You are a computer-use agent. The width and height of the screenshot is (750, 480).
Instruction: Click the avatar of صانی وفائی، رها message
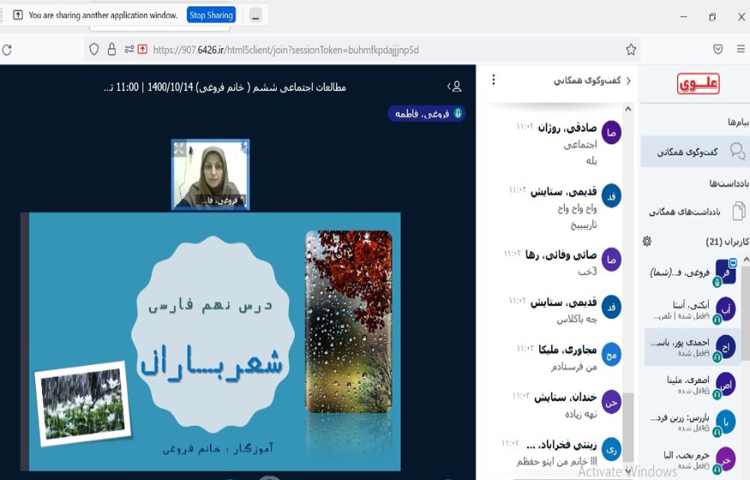pyautogui.click(x=611, y=259)
